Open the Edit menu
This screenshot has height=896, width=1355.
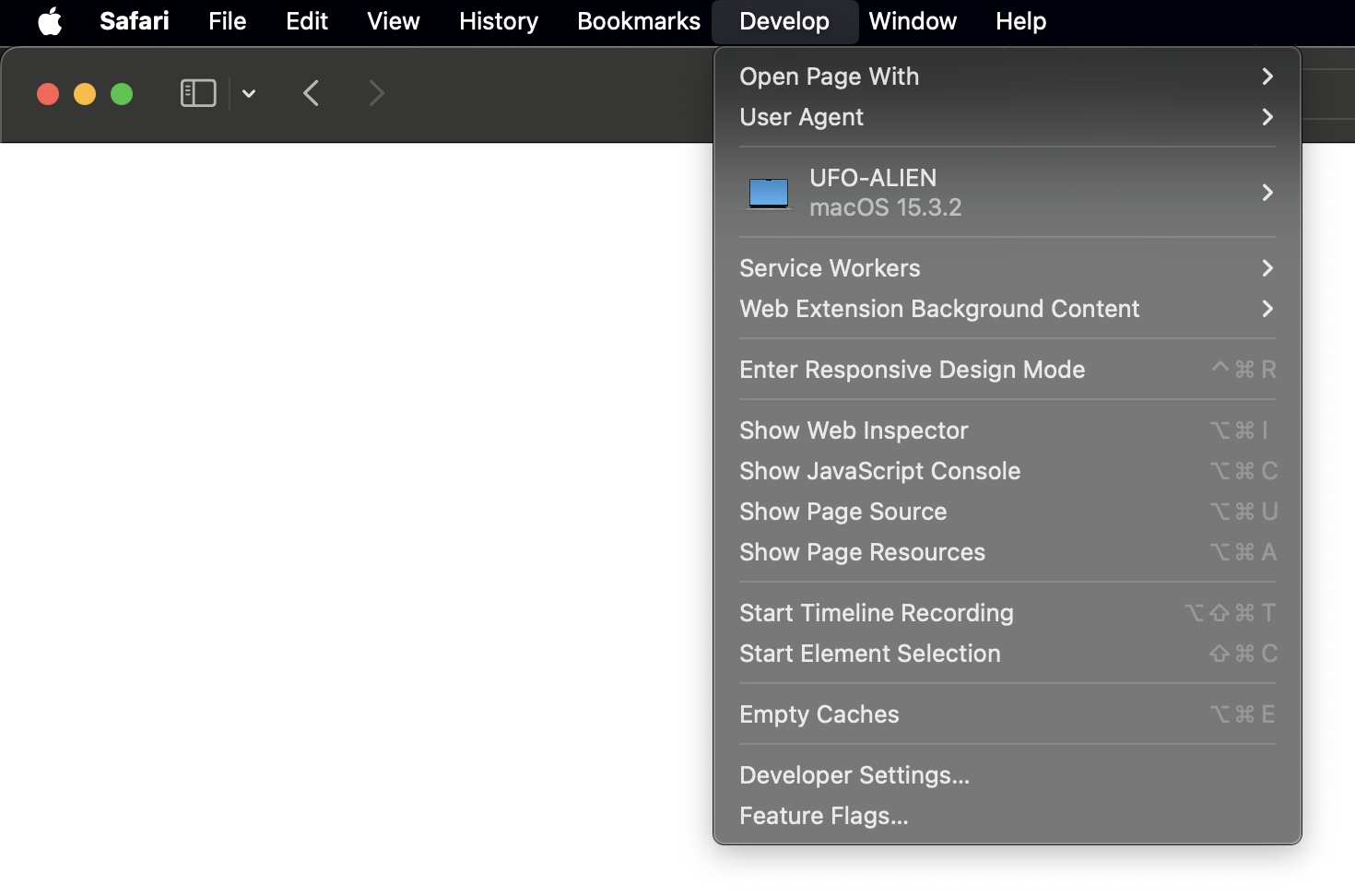click(307, 21)
